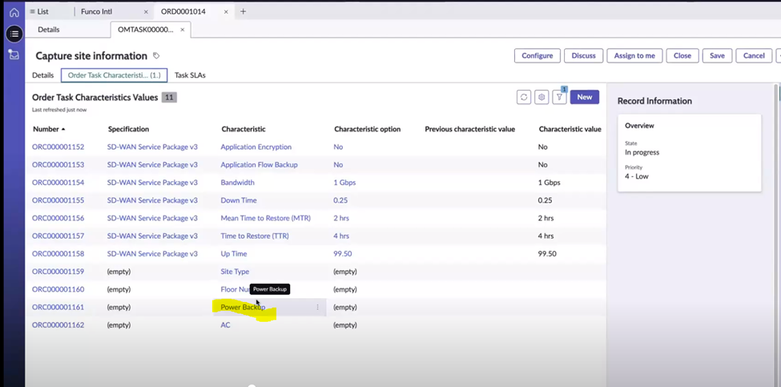Sort by Previous characteristic value column
The image size is (781, 387).
pos(470,129)
